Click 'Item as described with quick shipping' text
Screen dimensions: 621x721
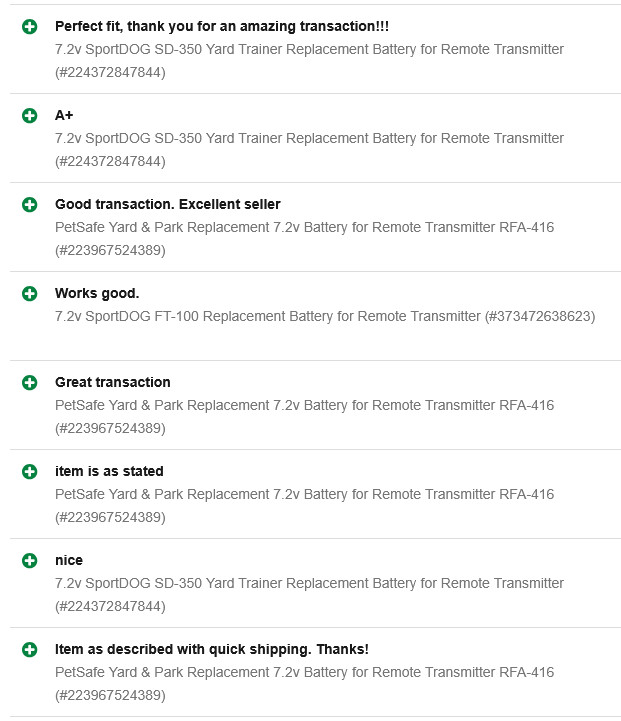(x=212, y=649)
